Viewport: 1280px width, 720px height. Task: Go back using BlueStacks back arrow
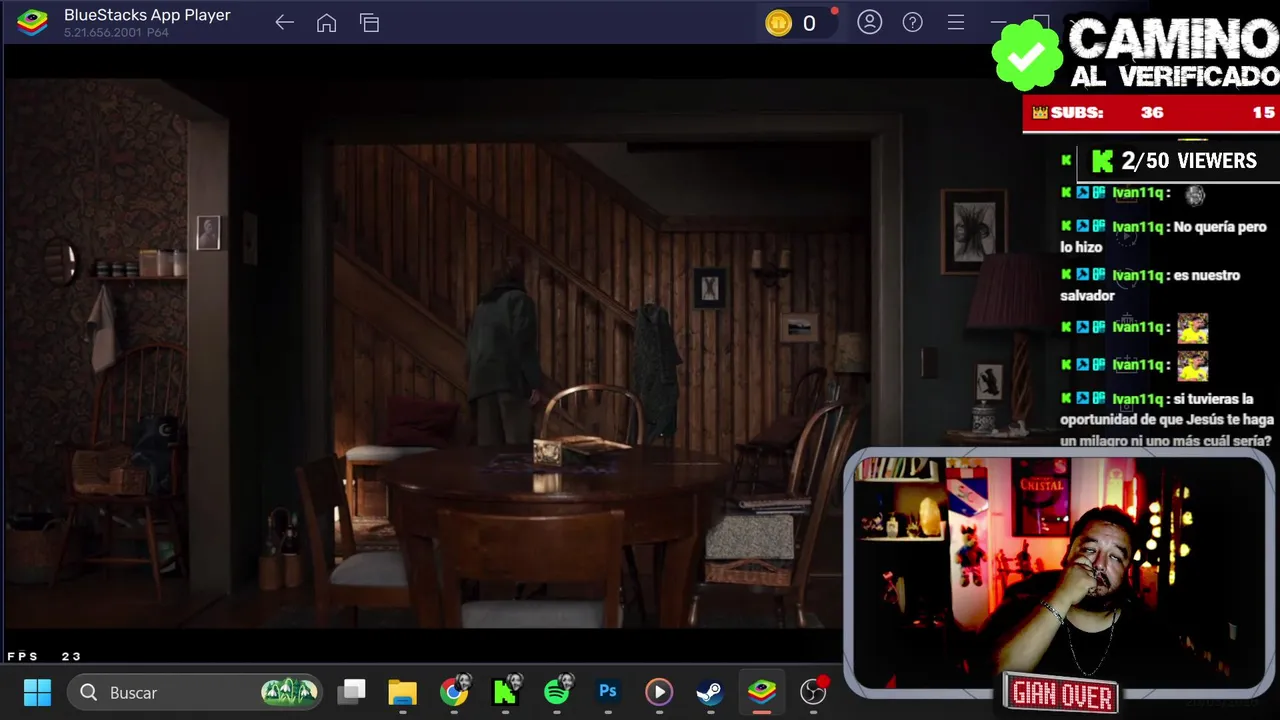[284, 23]
